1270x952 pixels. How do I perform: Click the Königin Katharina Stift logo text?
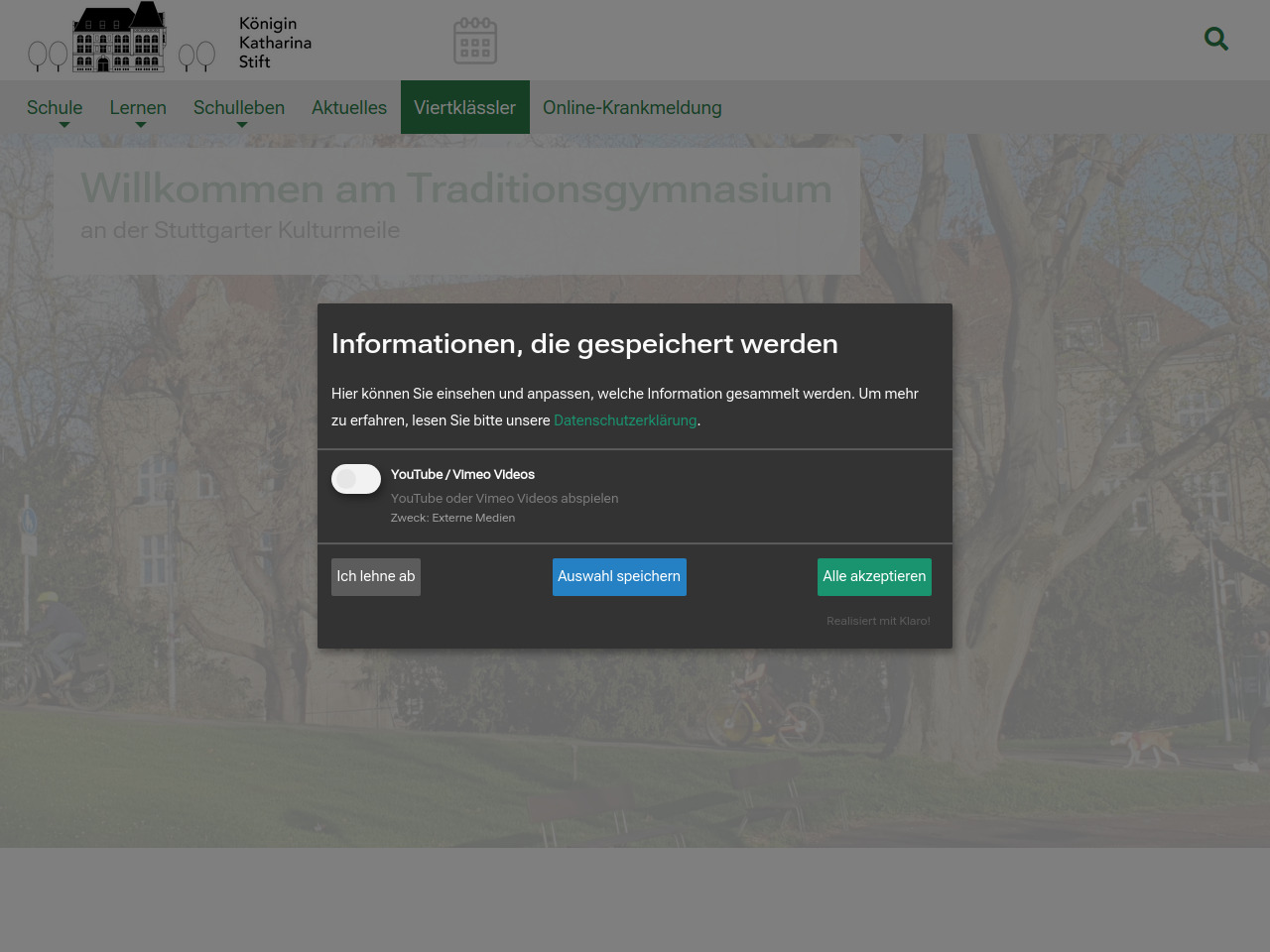[x=275, y=43]
